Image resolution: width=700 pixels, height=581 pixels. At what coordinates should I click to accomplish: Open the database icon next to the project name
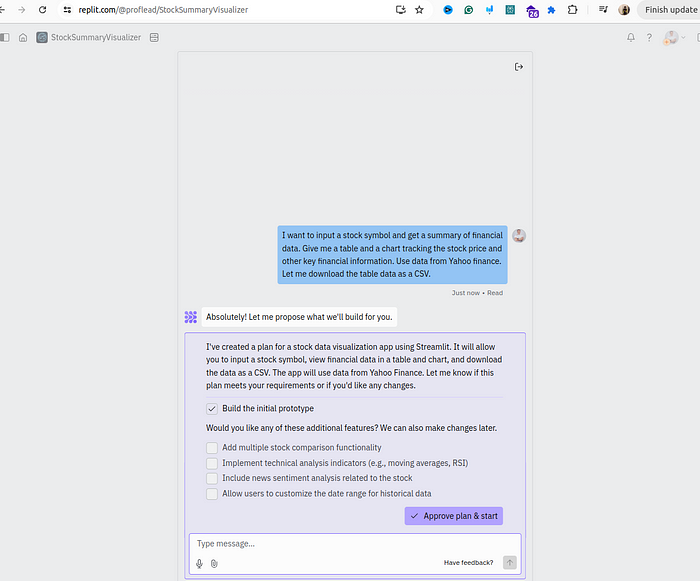click(154, 38)
